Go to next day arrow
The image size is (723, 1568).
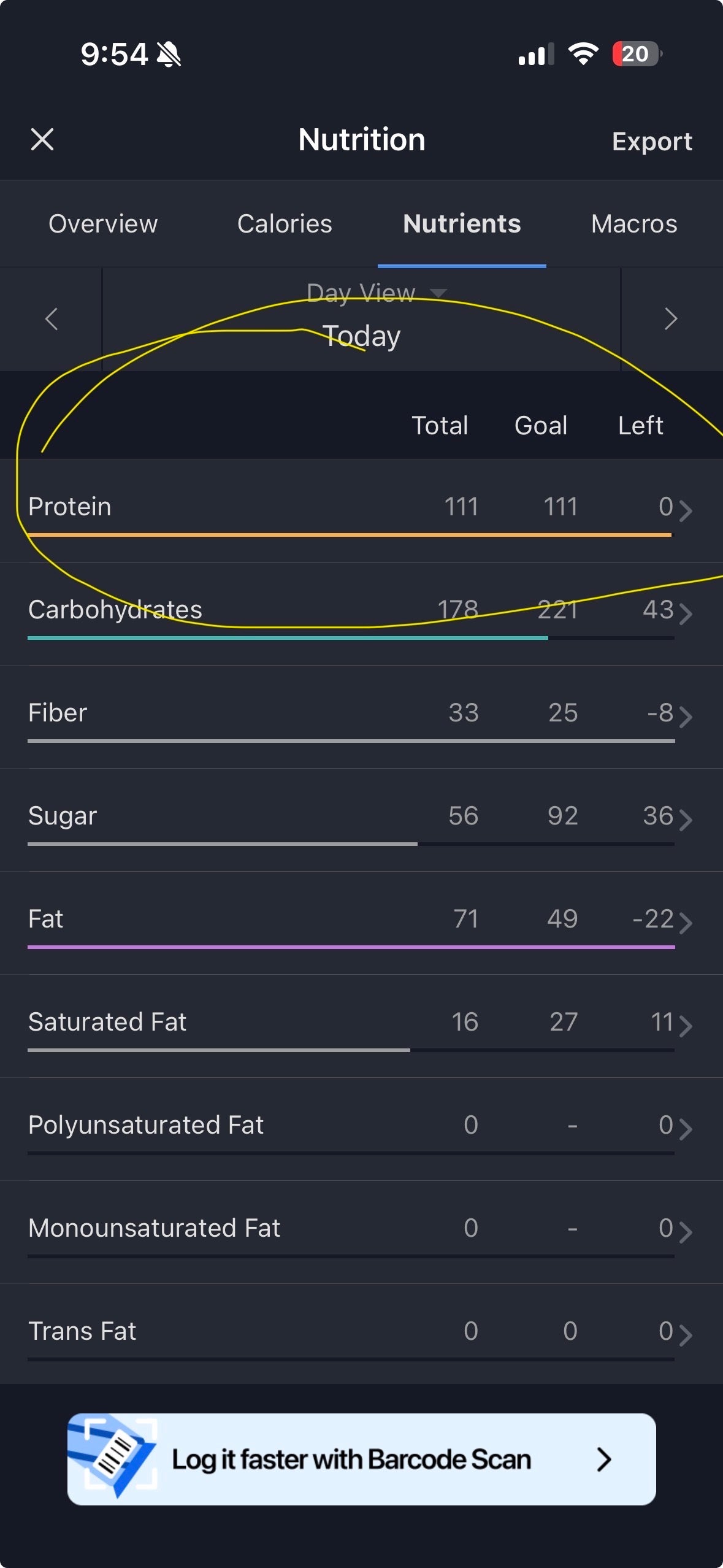pyautogui.click(x=671, y=319)
